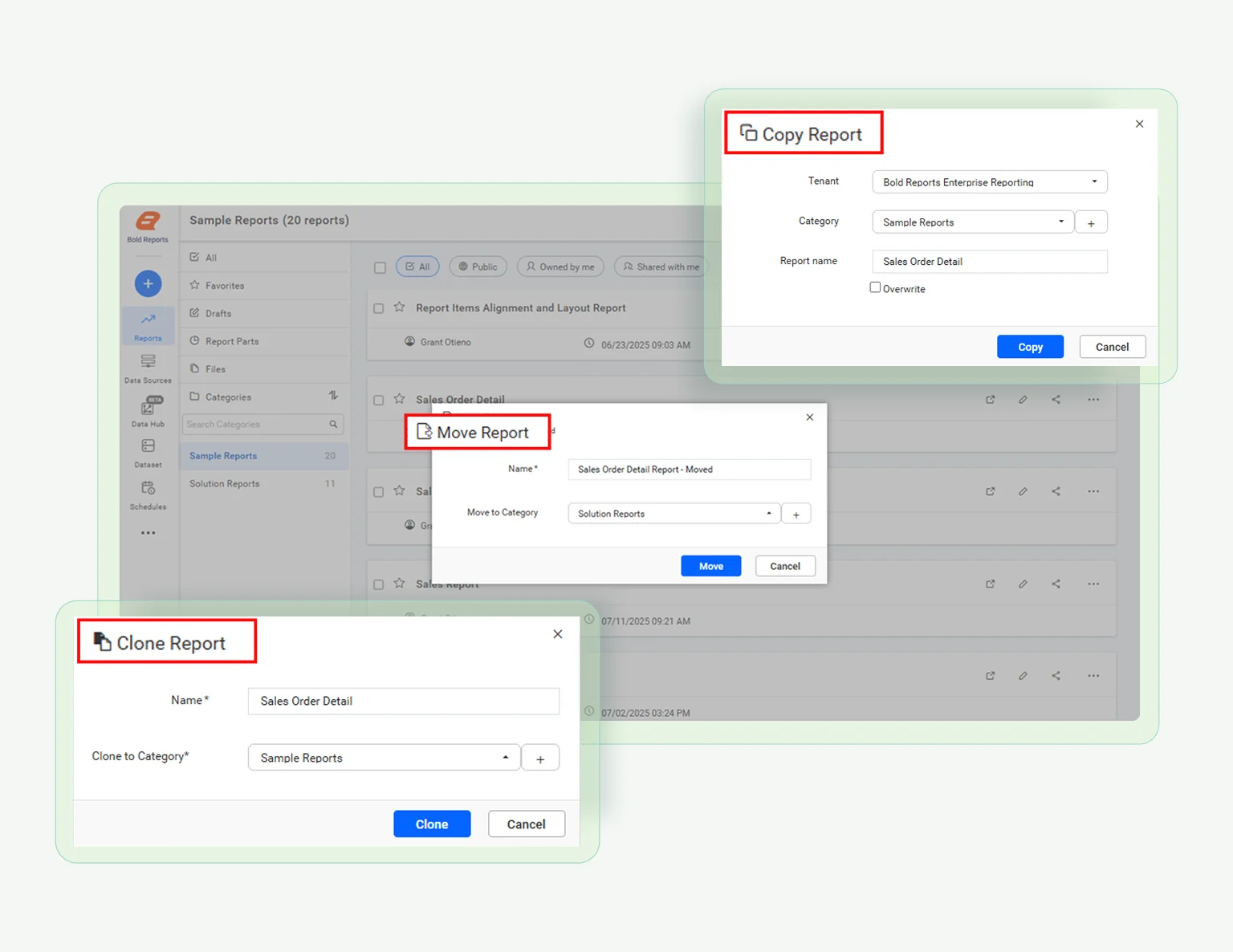Switch to the Public filter tab
Viewport: 1233px width, 952px height.
(x=478, y=266)
